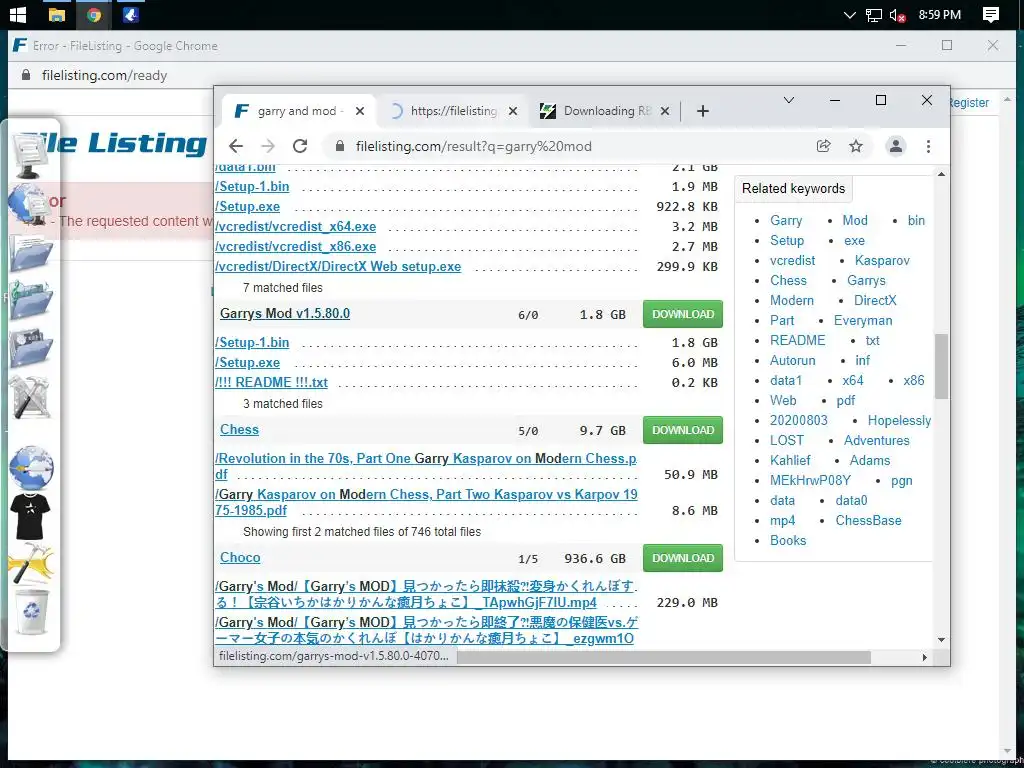This screenshot has width=1024, height=768.
Task: Open the Chrome profile avatar menu
Action: click(896, 146)
